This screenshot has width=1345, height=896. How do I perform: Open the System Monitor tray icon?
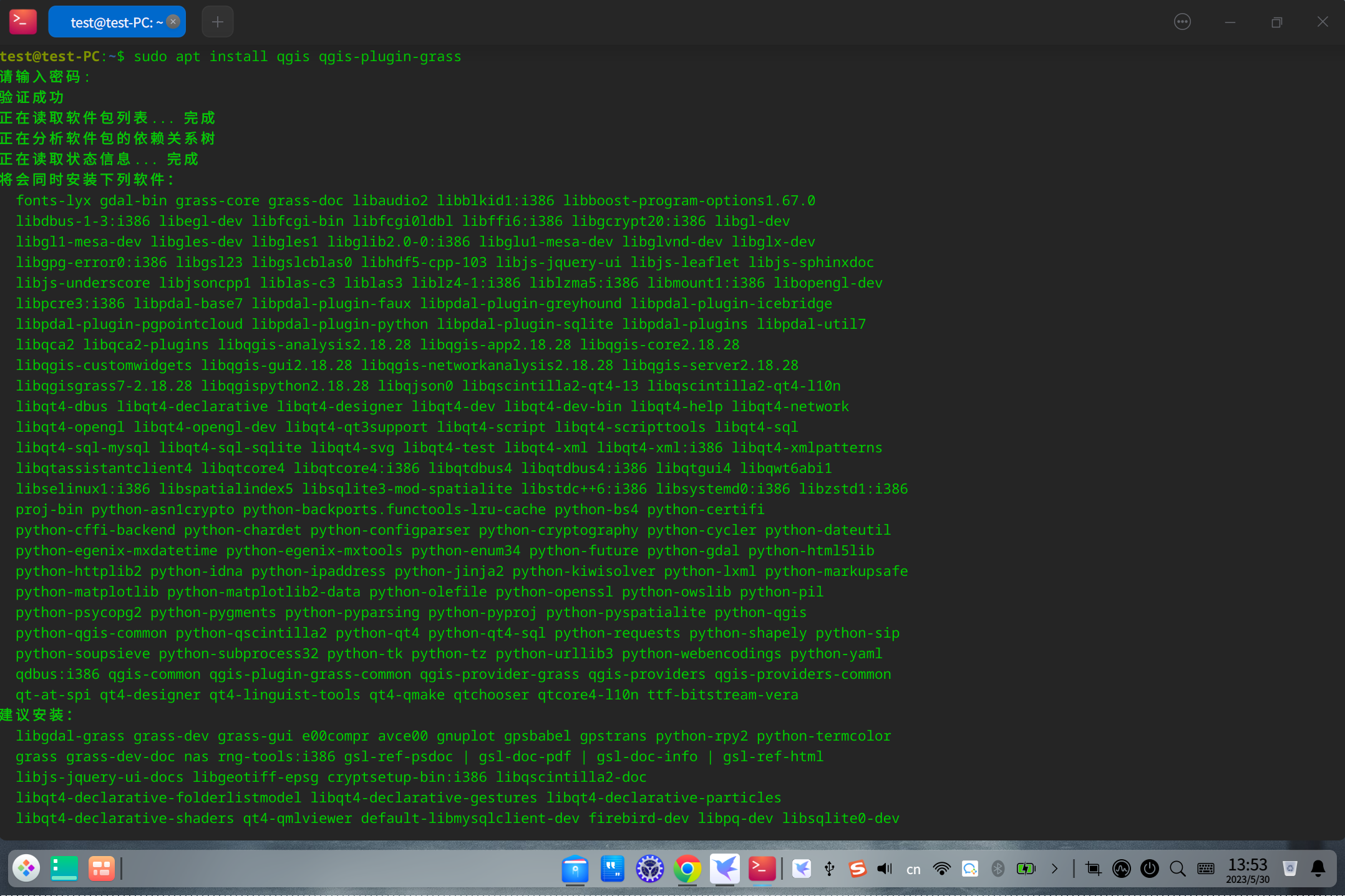pyautogui.click(x=1122, y=869)
